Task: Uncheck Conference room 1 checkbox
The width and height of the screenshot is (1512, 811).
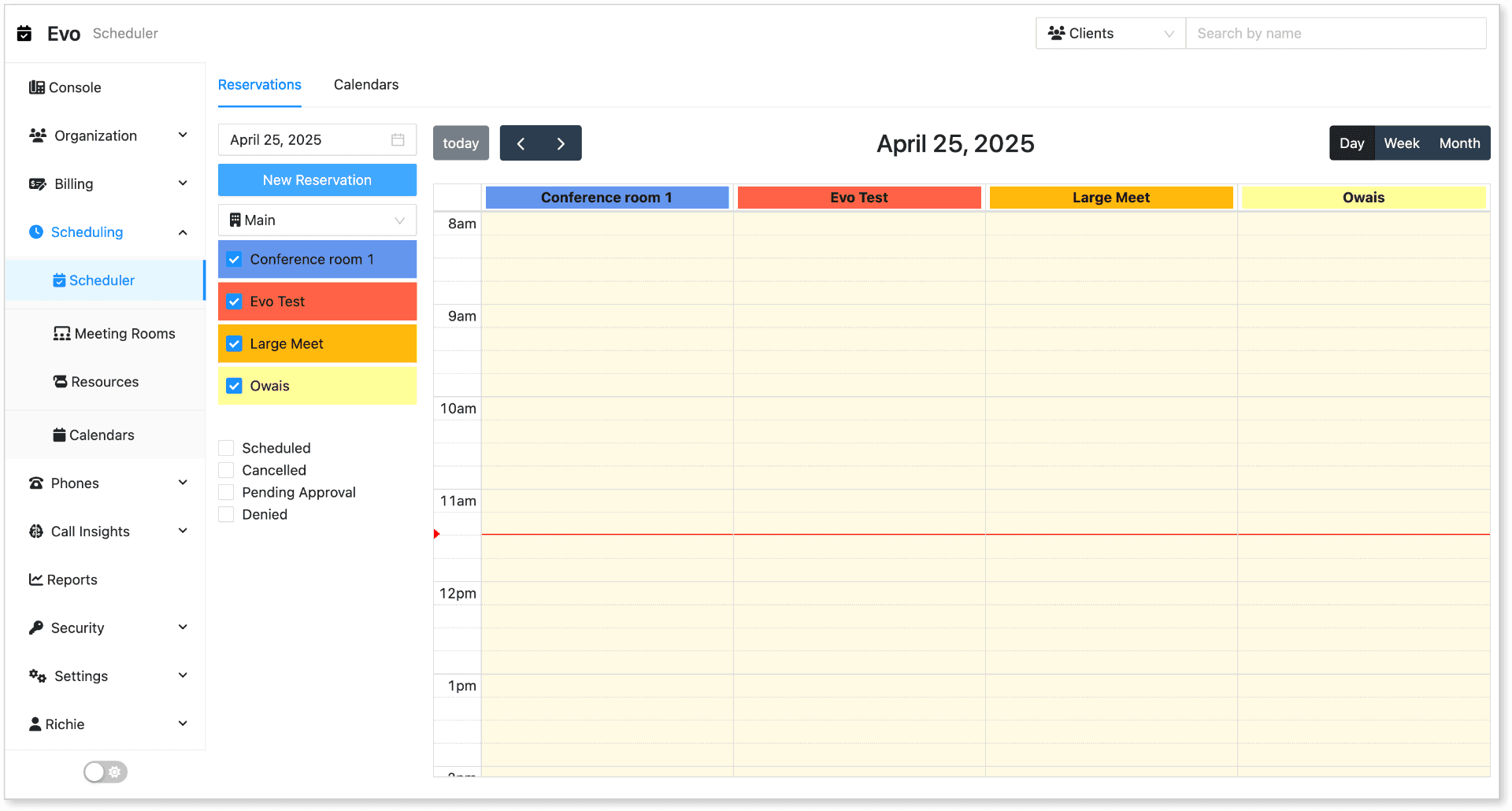Action: [x=234, y=259]
